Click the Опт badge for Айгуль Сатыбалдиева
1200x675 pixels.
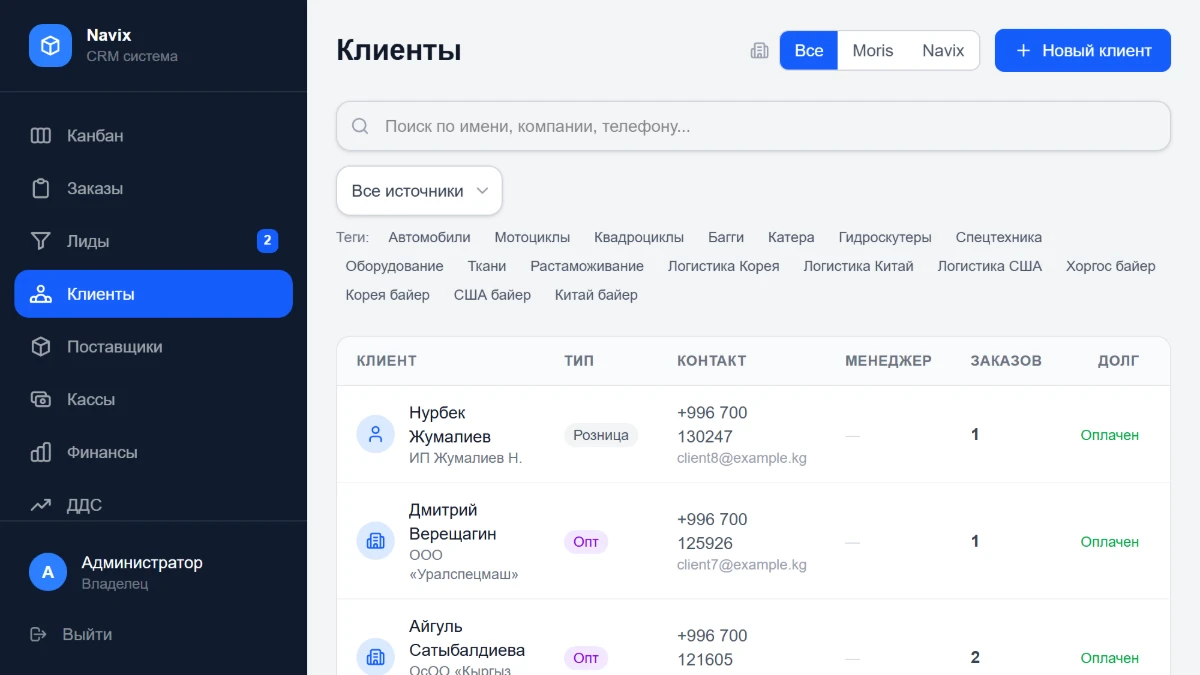[586, 658]
